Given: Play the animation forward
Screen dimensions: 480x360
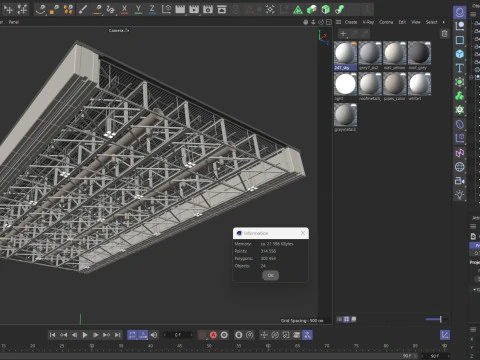Looking at the screenshot, I should tap(85, 335).
